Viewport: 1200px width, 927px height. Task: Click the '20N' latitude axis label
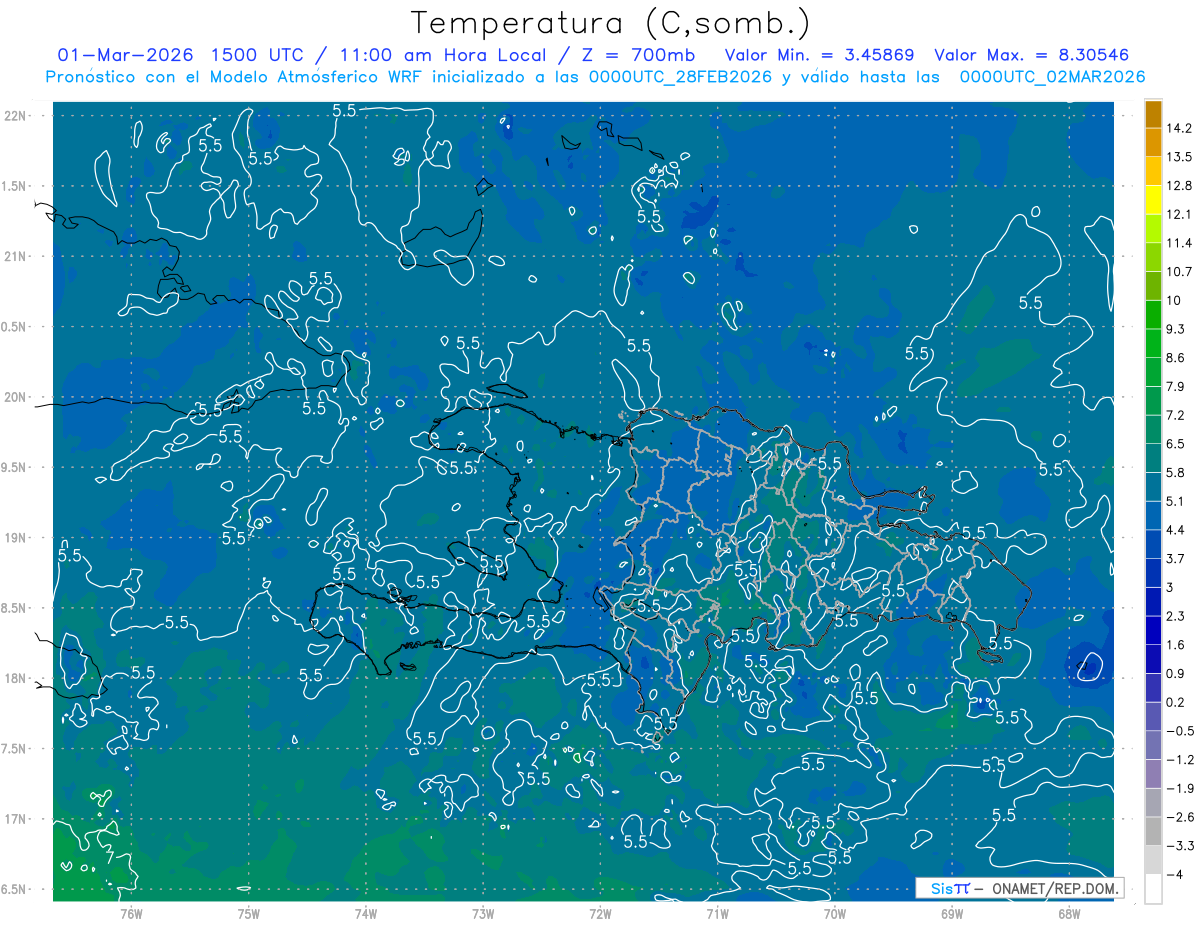click(15, 397)
